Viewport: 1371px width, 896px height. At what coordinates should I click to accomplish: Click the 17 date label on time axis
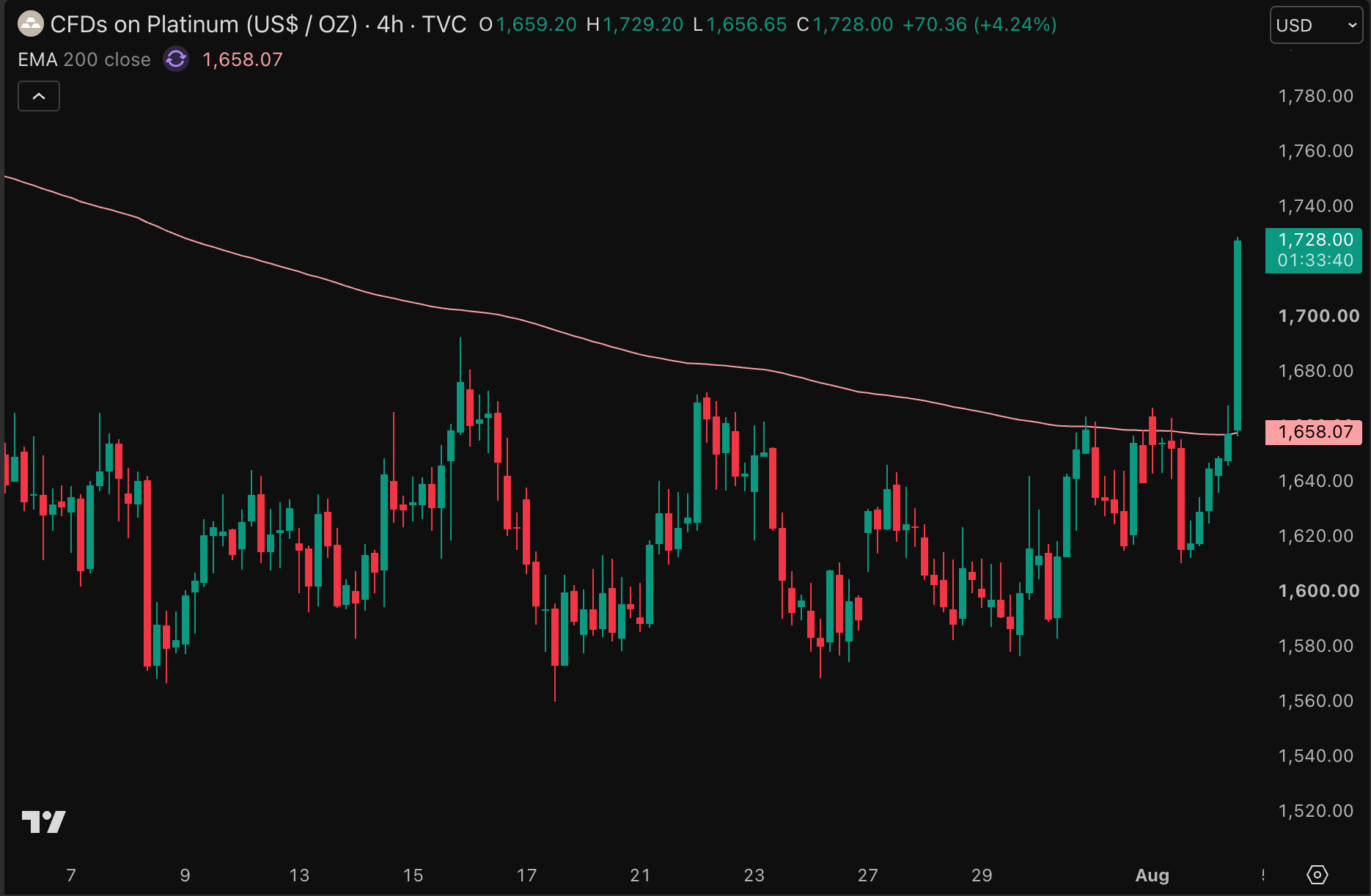(x=526, y=875)
